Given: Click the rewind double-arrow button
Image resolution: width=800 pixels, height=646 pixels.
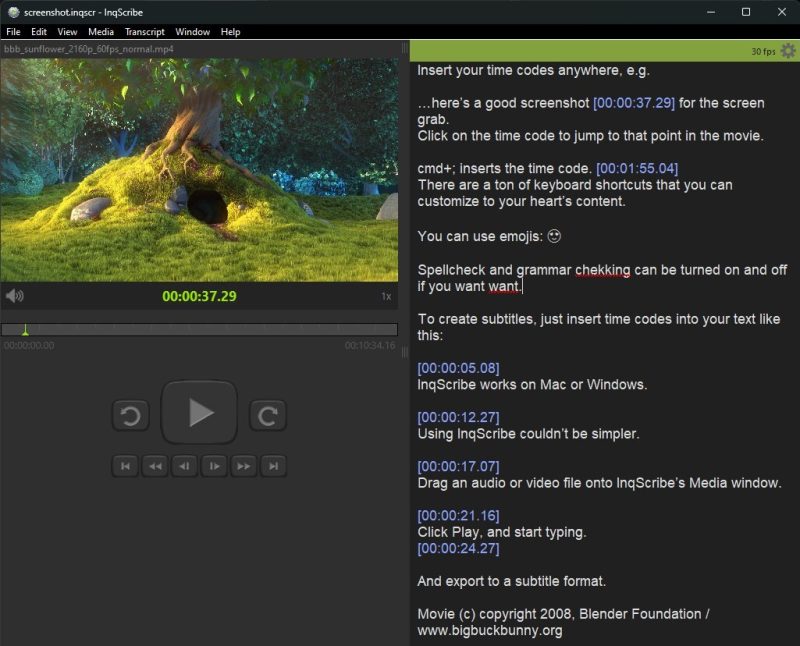Looking at the screenshot, I should (154, 465).
